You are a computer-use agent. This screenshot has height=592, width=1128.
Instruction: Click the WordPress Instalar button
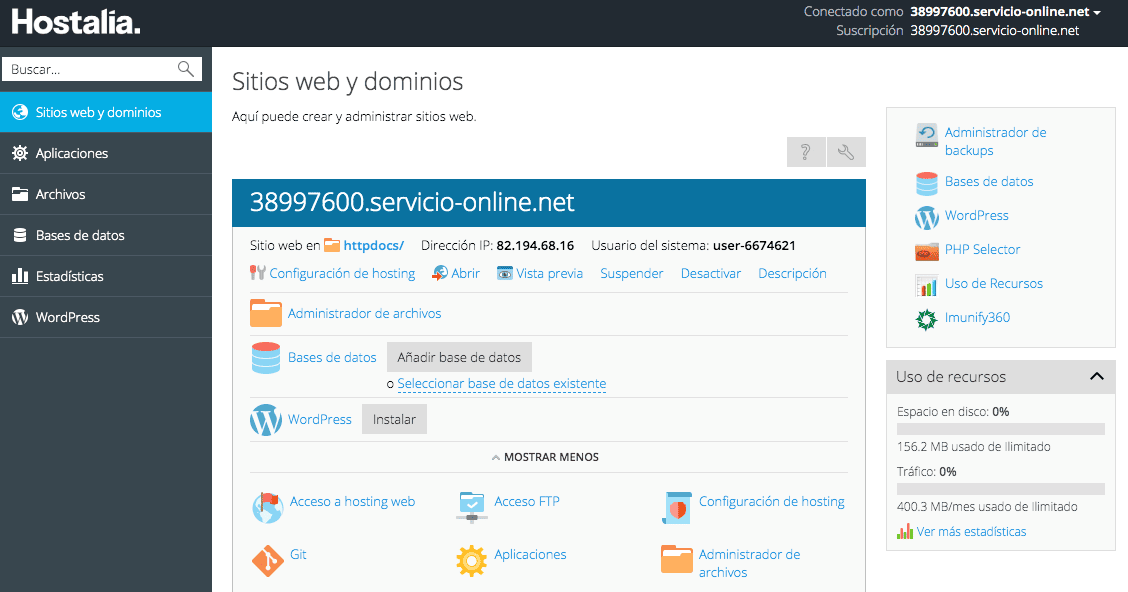394,419
